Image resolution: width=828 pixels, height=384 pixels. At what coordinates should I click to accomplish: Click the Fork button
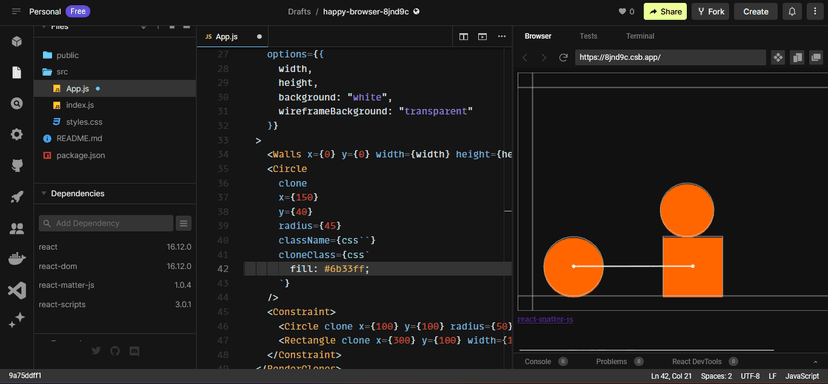710,12
